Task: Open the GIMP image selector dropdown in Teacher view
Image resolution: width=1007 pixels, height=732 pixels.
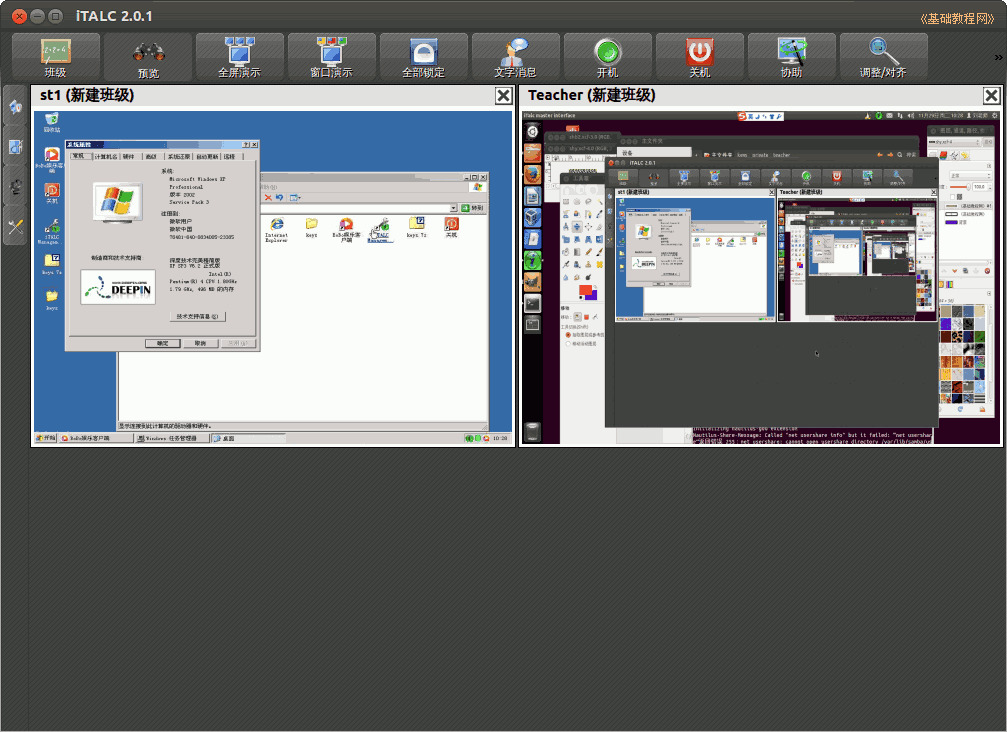Action: pyautogui.click(x=956, y=142)
